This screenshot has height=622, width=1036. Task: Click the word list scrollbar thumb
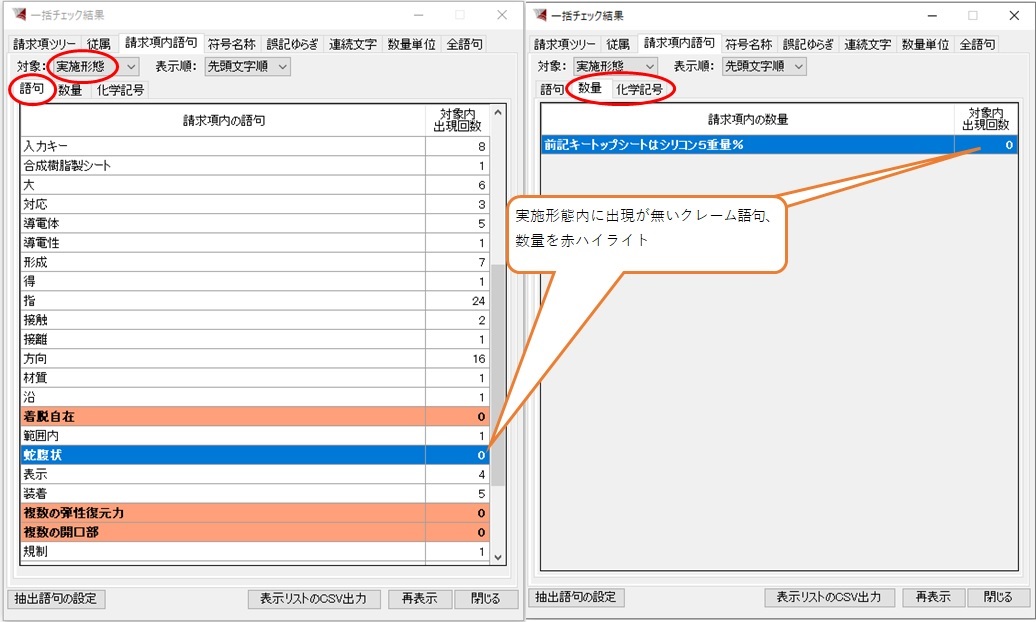click(x=498, y=375)
